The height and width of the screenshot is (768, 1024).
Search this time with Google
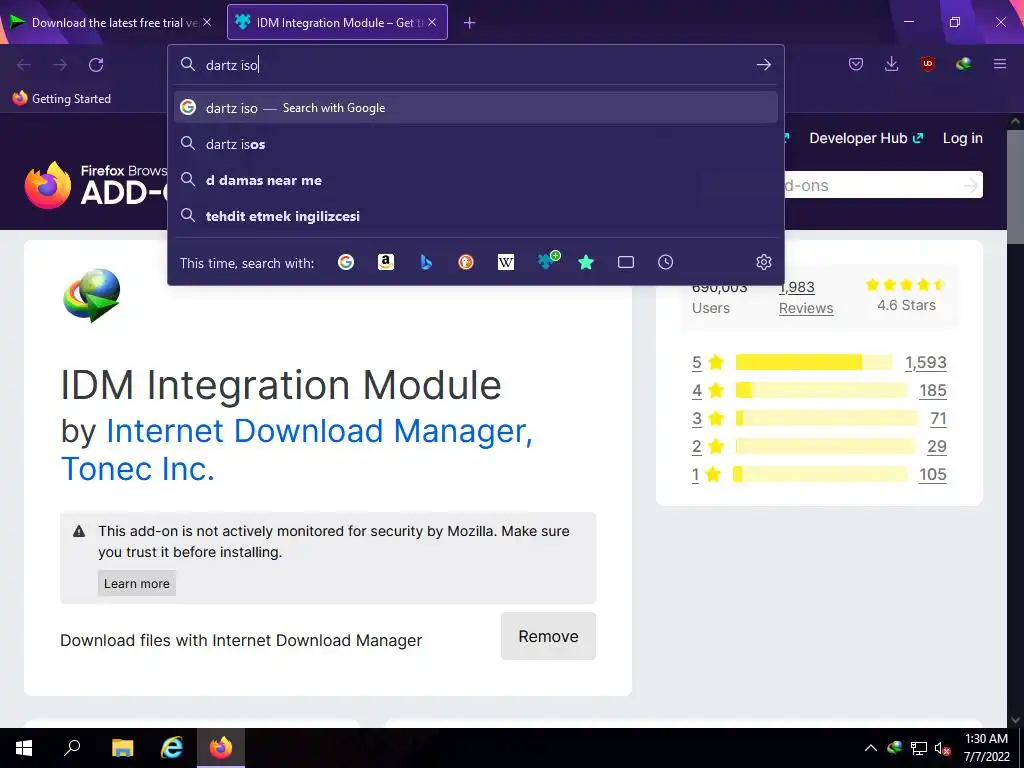tap(346, 262)
